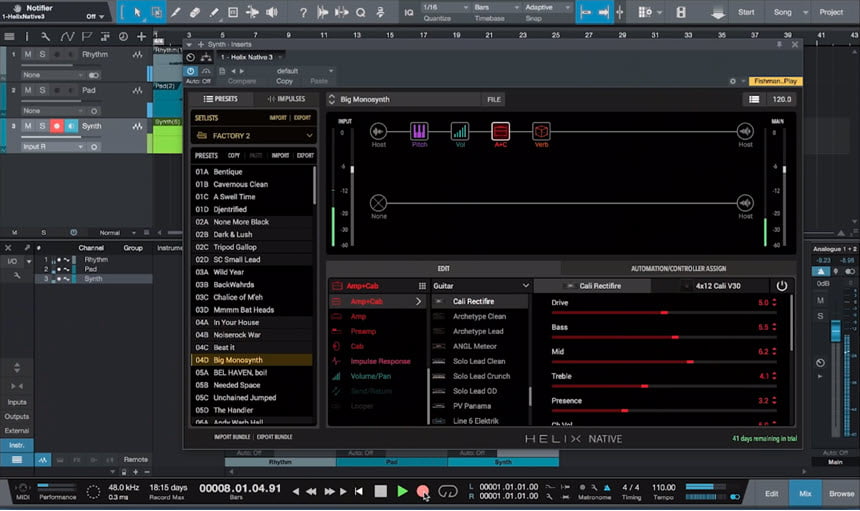860x511 pixels.
Task: Select preset 05A BEL HAVEN, boi!
Action: coord(252,372)
